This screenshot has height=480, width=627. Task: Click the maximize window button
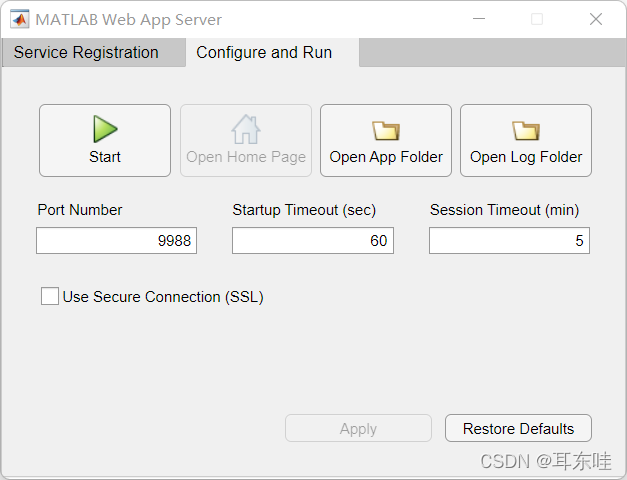(537, 19)
